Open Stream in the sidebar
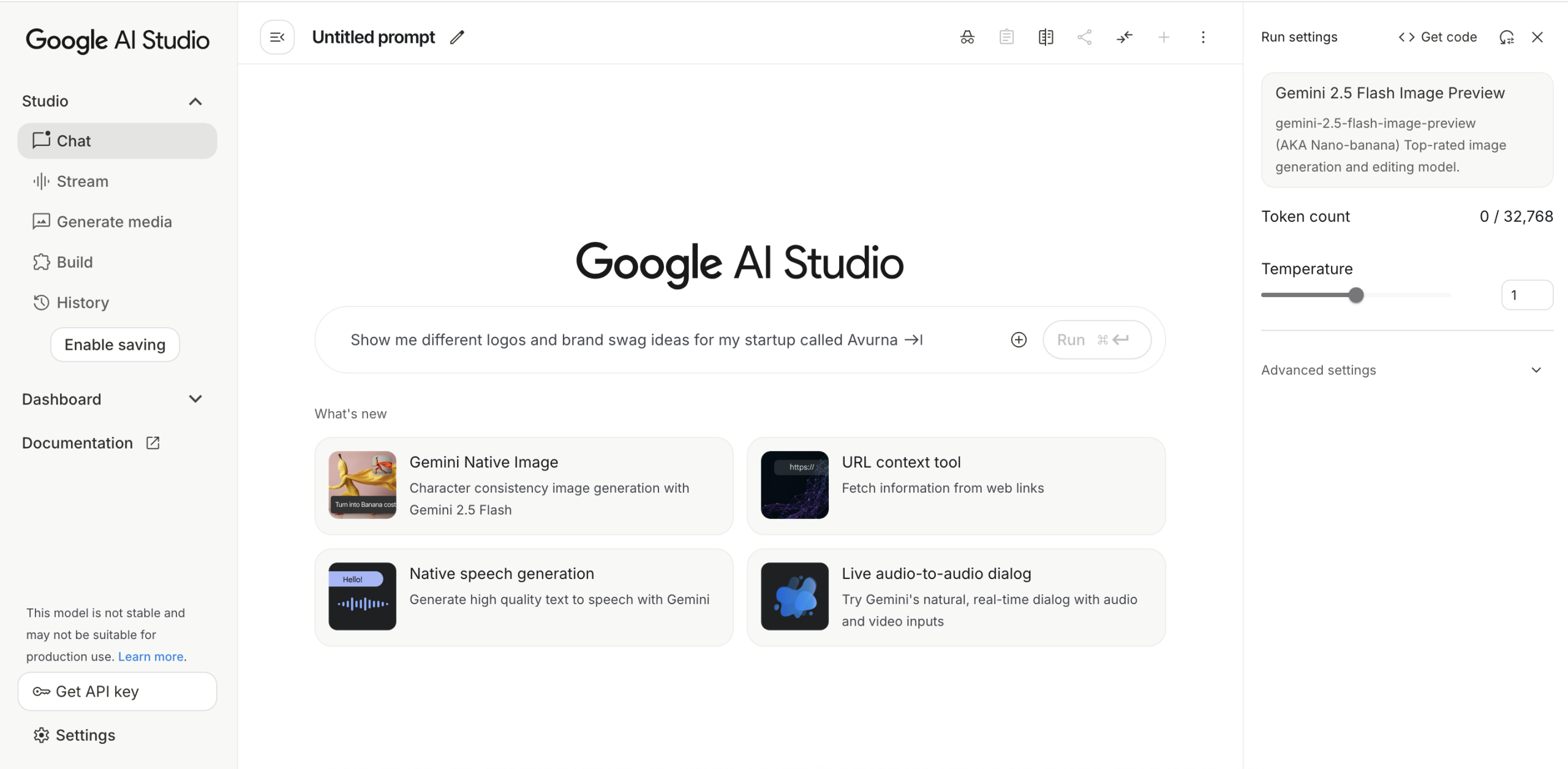 (x=117, y=181)
